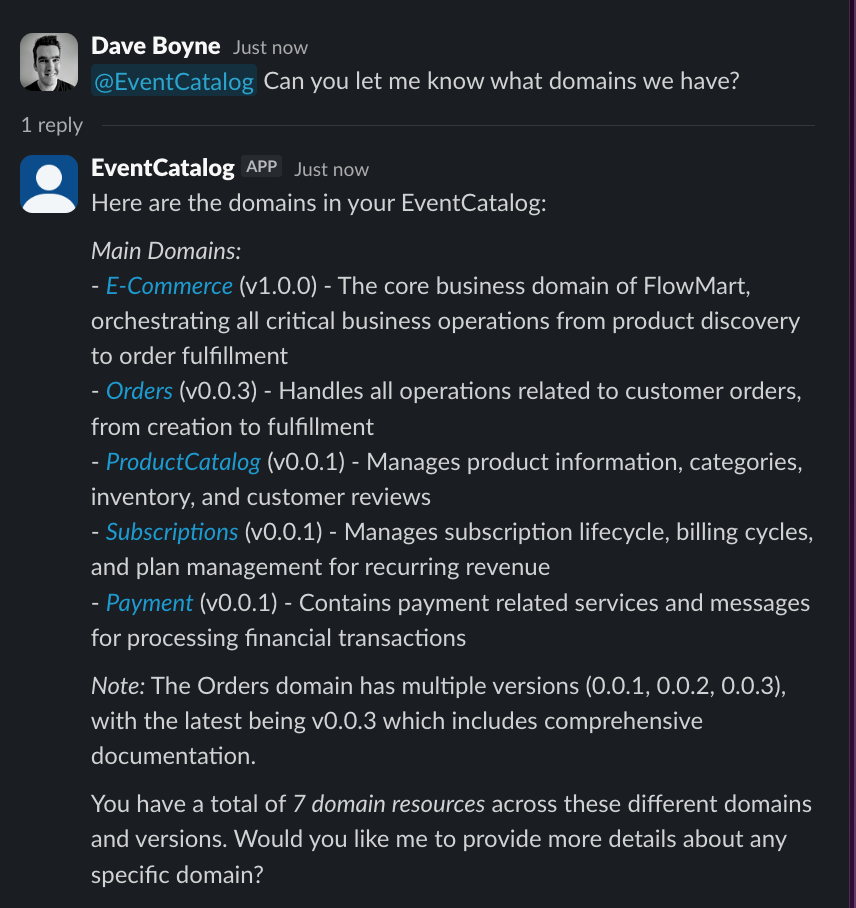856x908 pixels.
Task: Open the Orders domain link
Action: tap(138, 391)
